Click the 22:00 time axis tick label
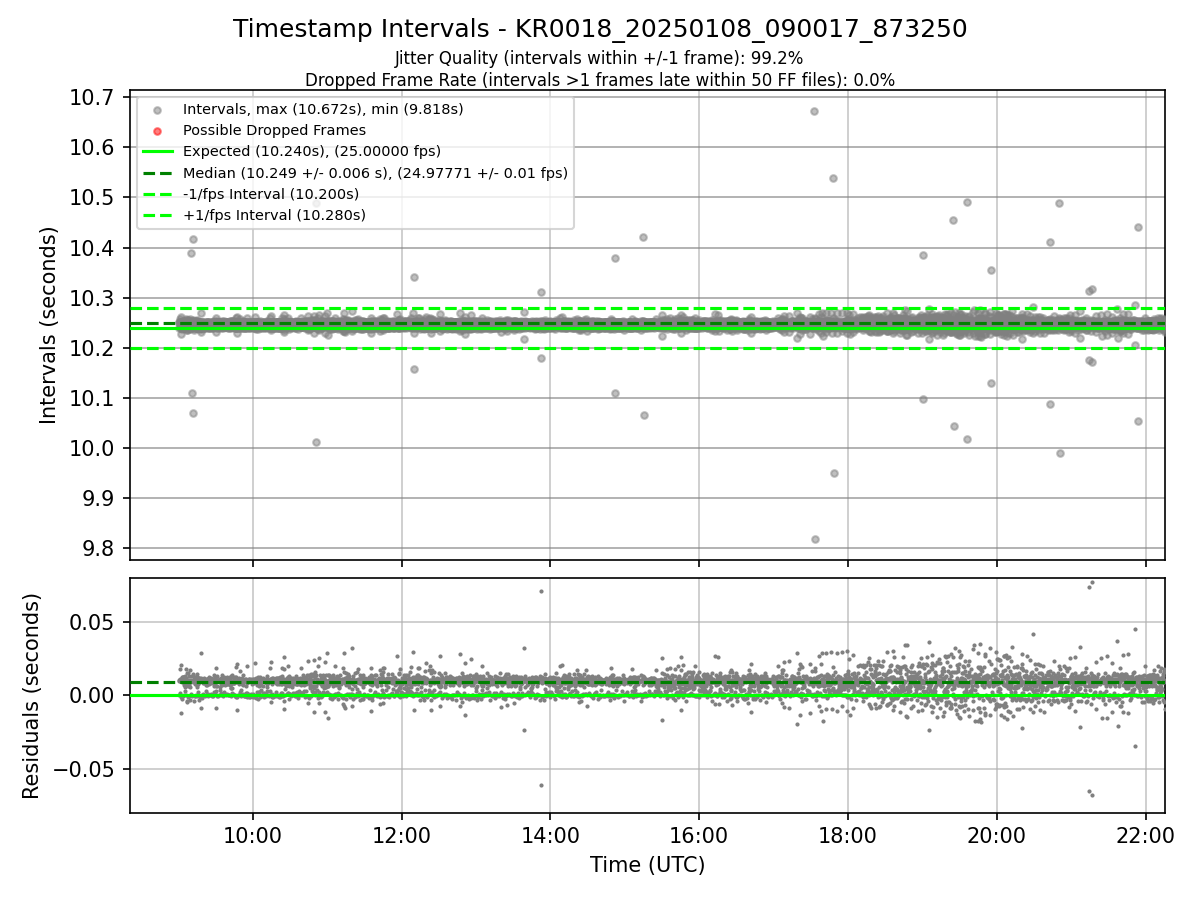This screenshot has width=1200, height=900. 1145,835
